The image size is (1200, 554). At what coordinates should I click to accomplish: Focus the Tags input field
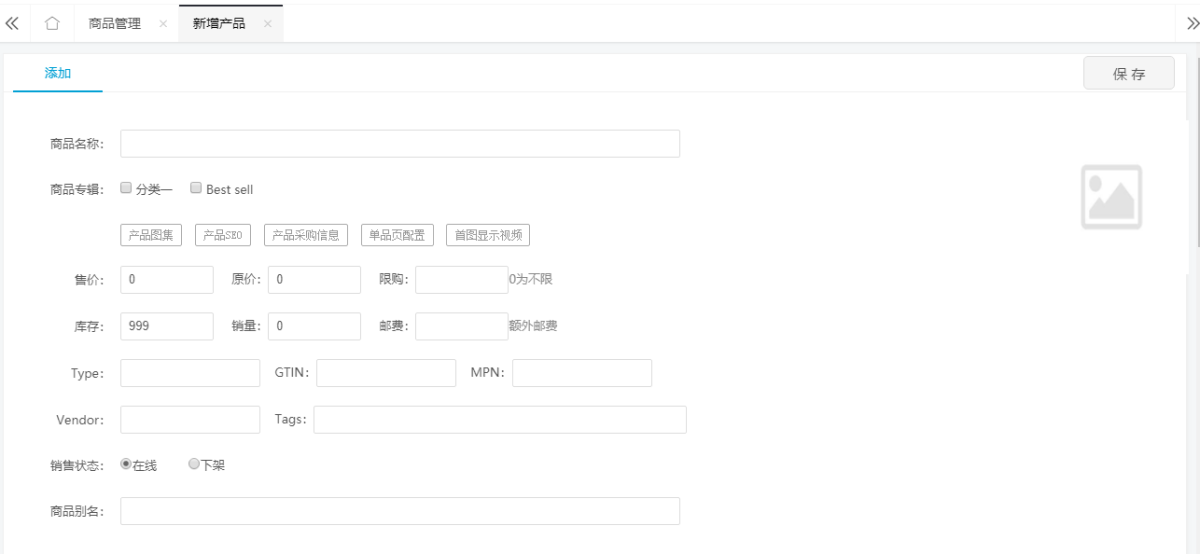pyautogui.click(x=500, y=419)
